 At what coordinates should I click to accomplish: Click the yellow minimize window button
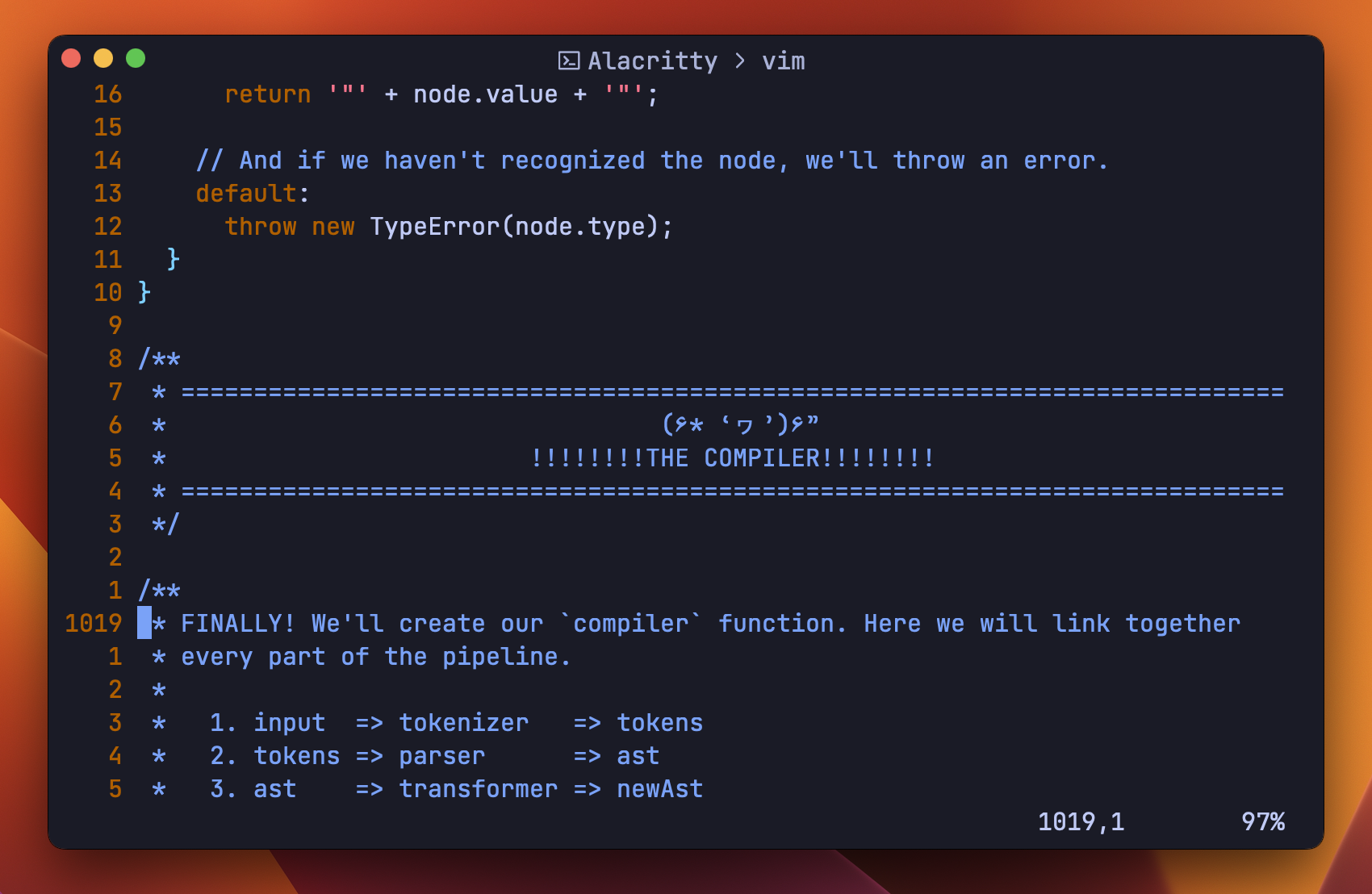(103, 58)
